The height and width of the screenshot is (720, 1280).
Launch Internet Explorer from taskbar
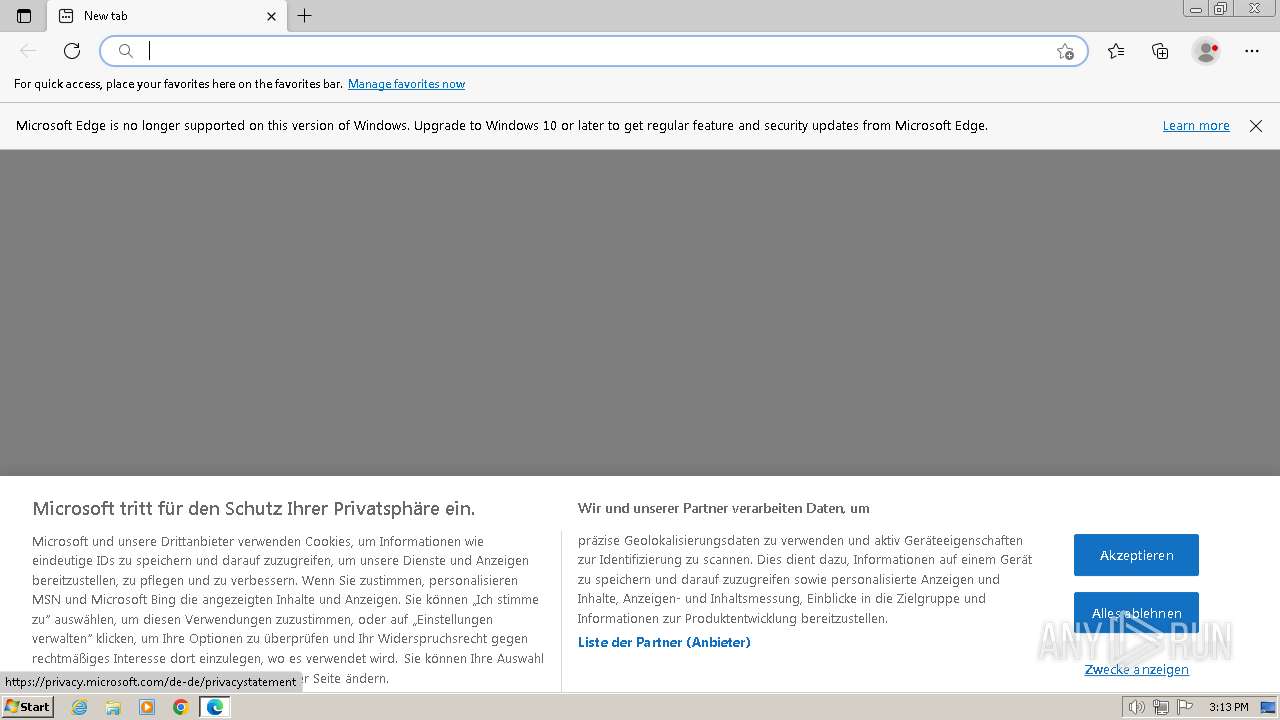coord(80,707)
